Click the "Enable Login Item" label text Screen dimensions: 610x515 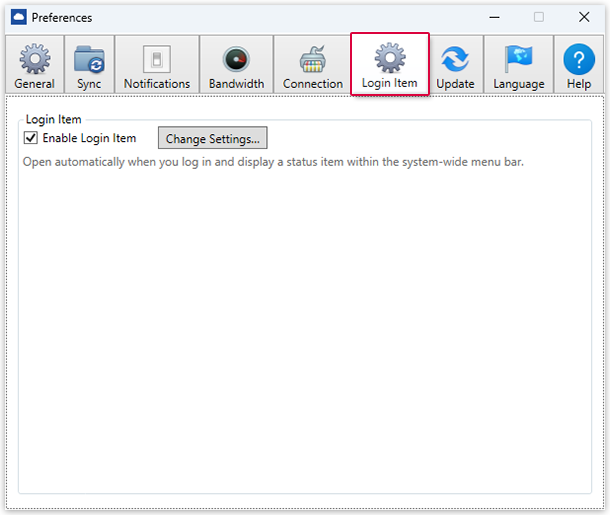coord(89,138)
